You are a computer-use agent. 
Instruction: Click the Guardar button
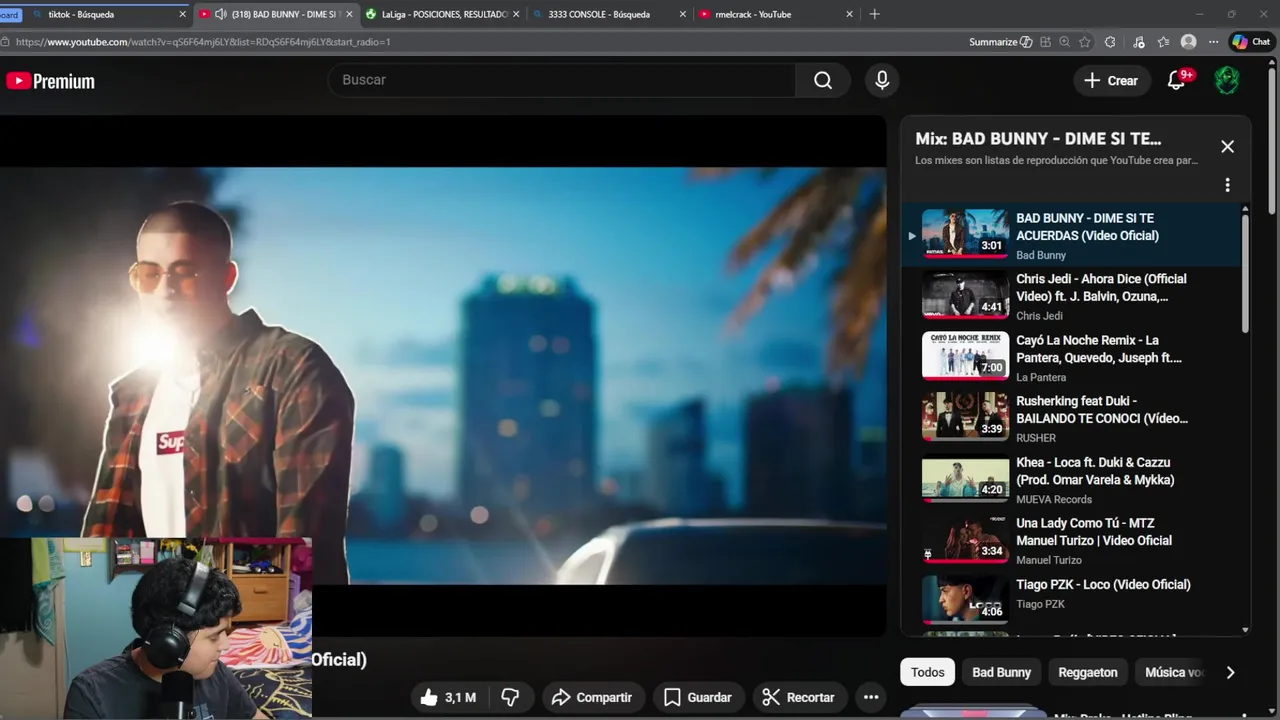point(698,697)
